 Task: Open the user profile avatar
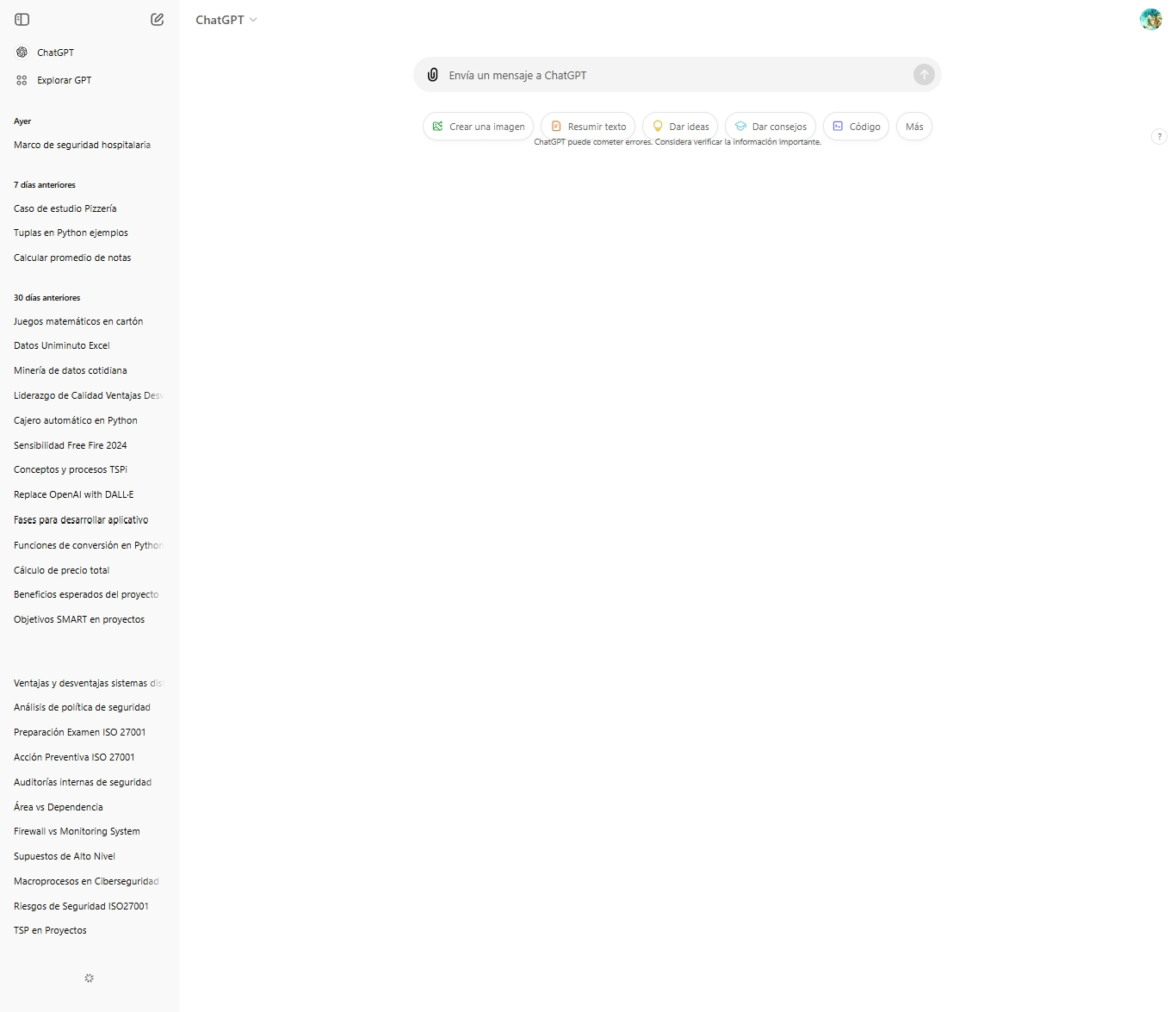click(1150, 19)
